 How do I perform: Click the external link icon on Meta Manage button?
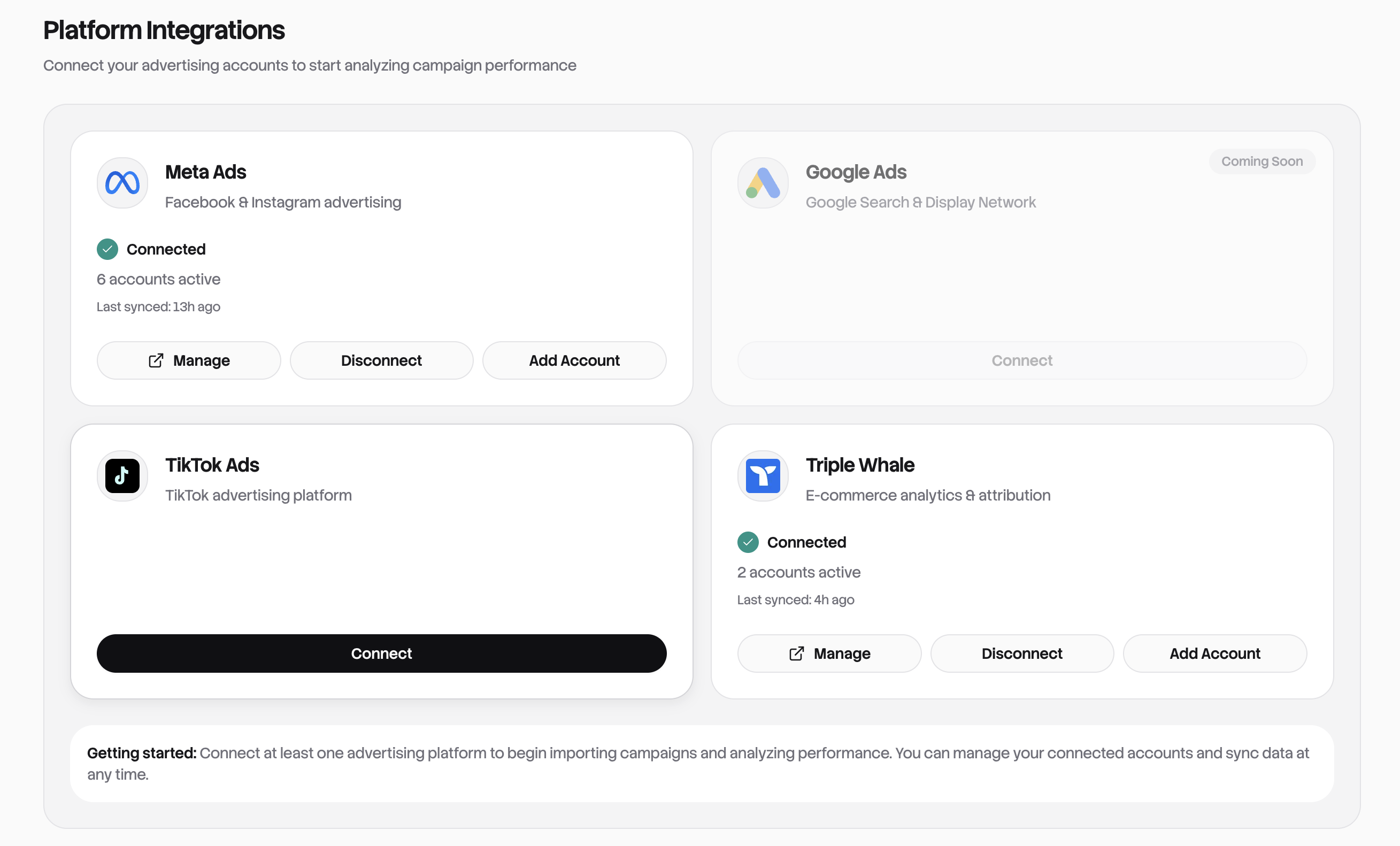[156, 360]
